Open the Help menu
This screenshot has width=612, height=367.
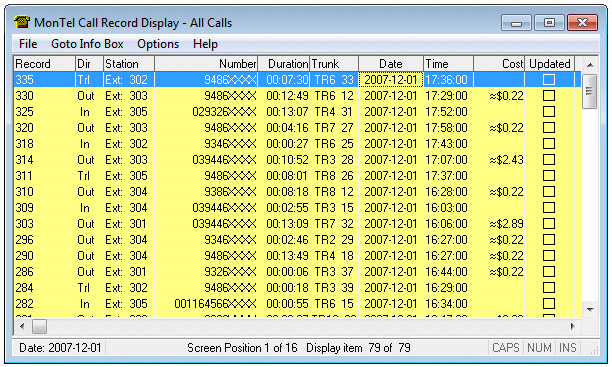coord(205,44)
